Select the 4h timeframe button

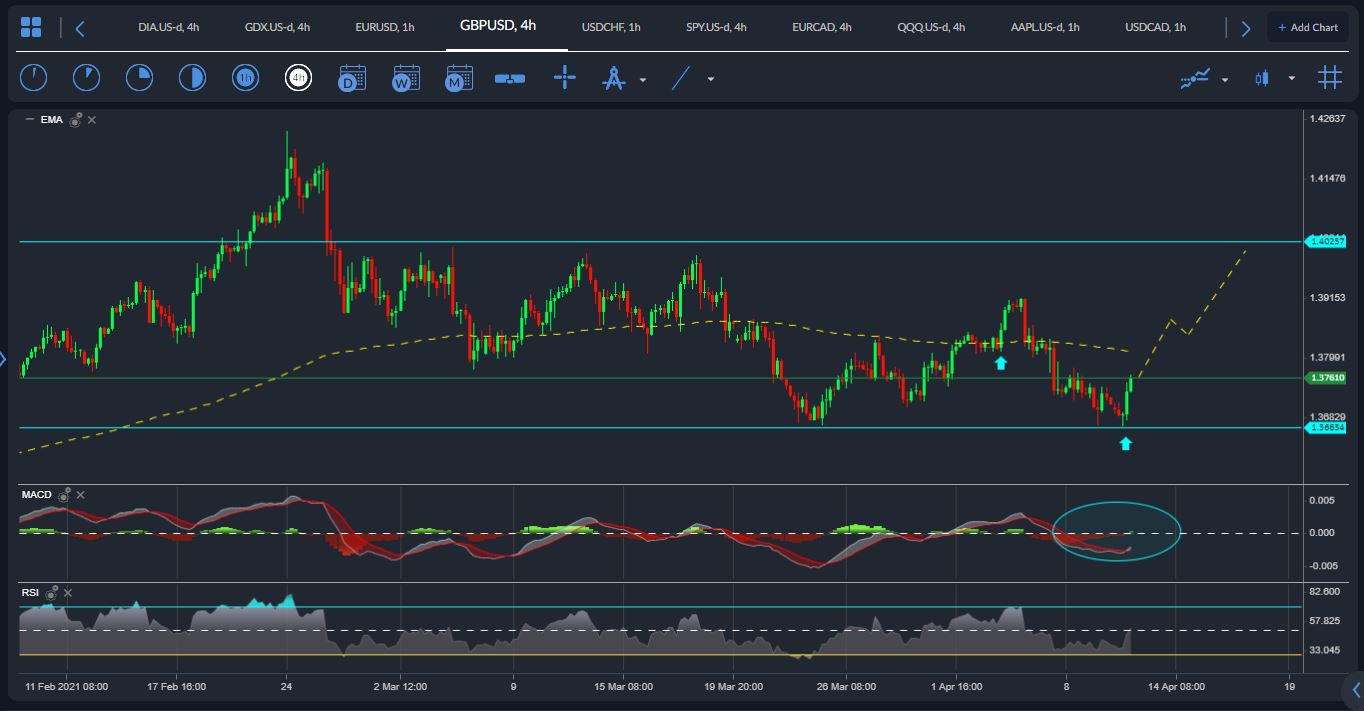point(298,78)
